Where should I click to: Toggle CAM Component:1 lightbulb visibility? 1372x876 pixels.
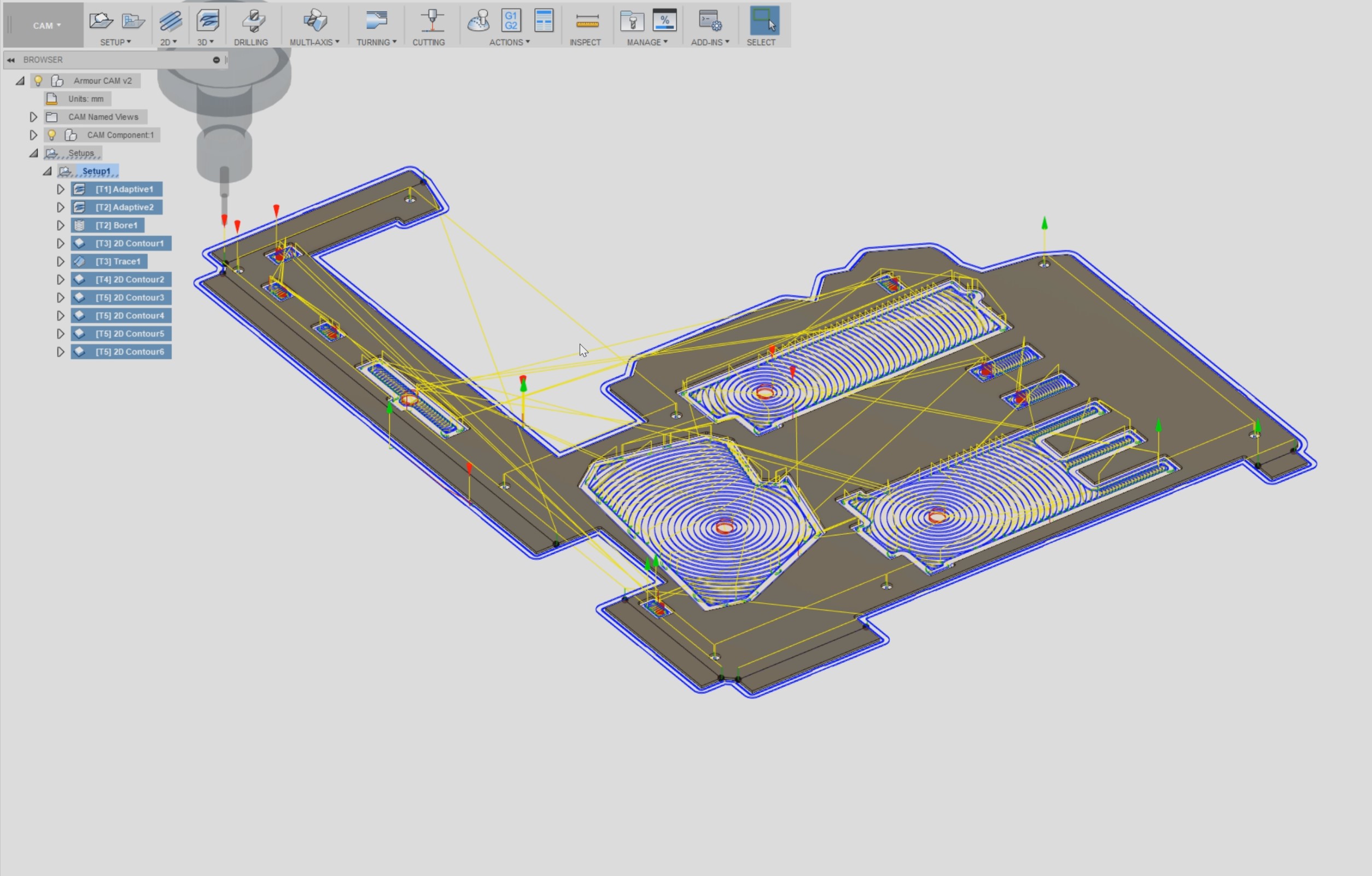coord(52,135)
